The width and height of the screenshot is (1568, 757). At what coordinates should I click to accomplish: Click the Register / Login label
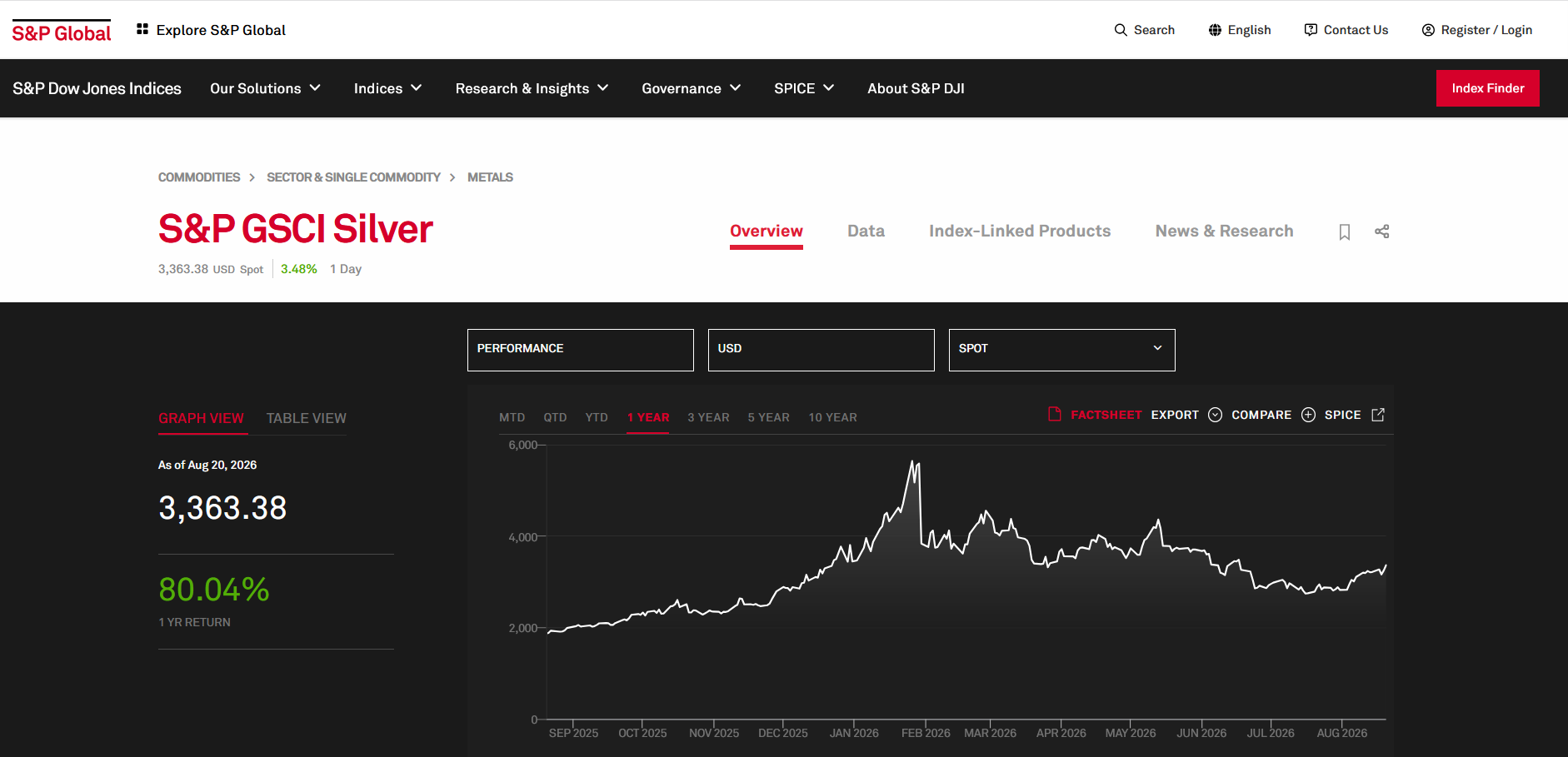1487,30
